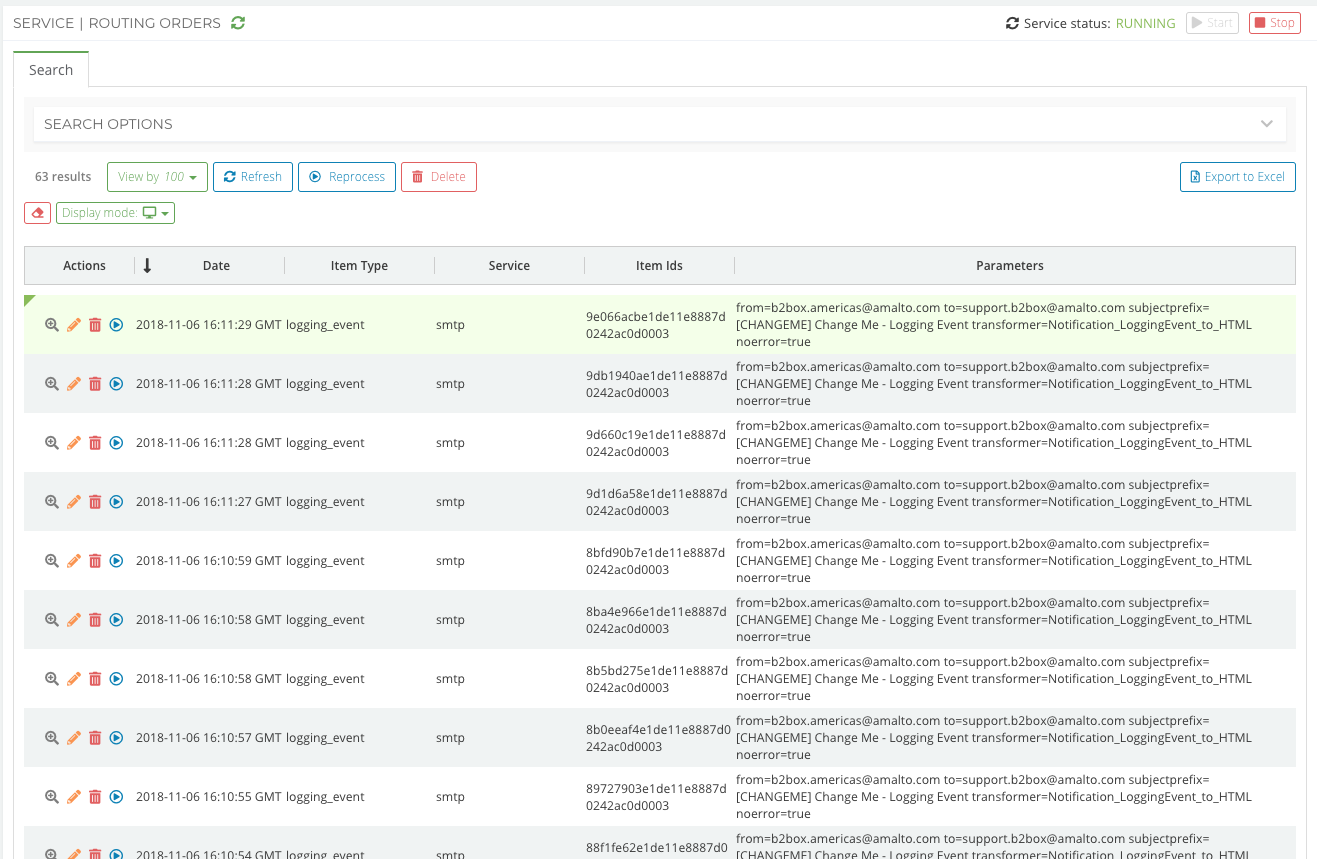This screenshot has width=1317, height=859.
Task: Click pencil icon on first 16:10:58 order
Action: (74, 620)
